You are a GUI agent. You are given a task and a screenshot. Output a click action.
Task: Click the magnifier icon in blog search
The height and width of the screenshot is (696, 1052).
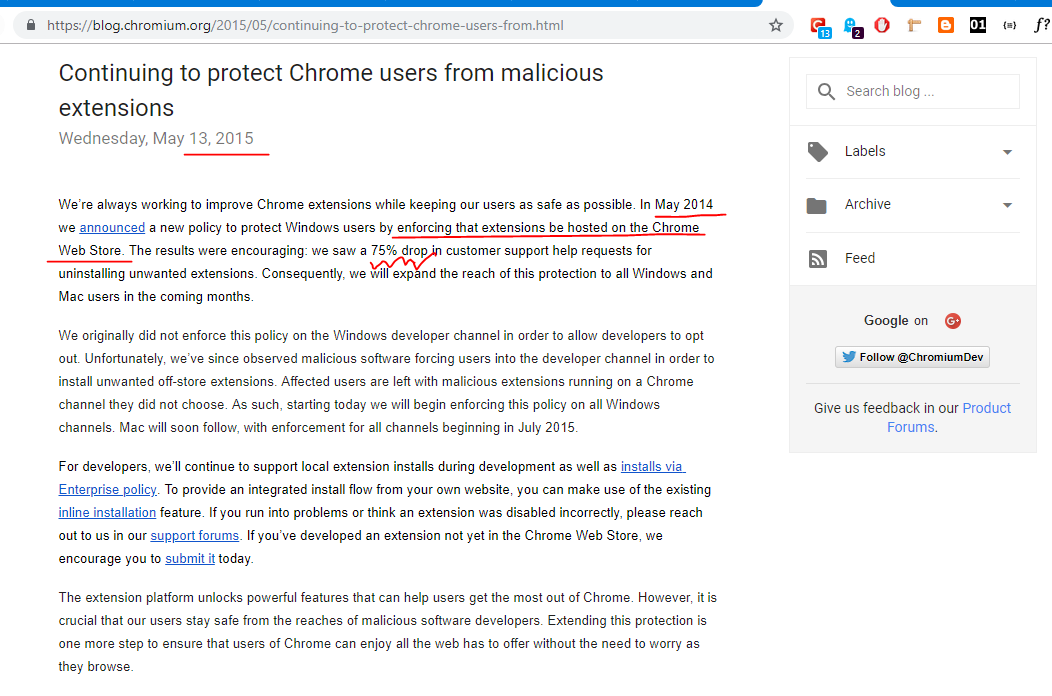tap(826, 91)
